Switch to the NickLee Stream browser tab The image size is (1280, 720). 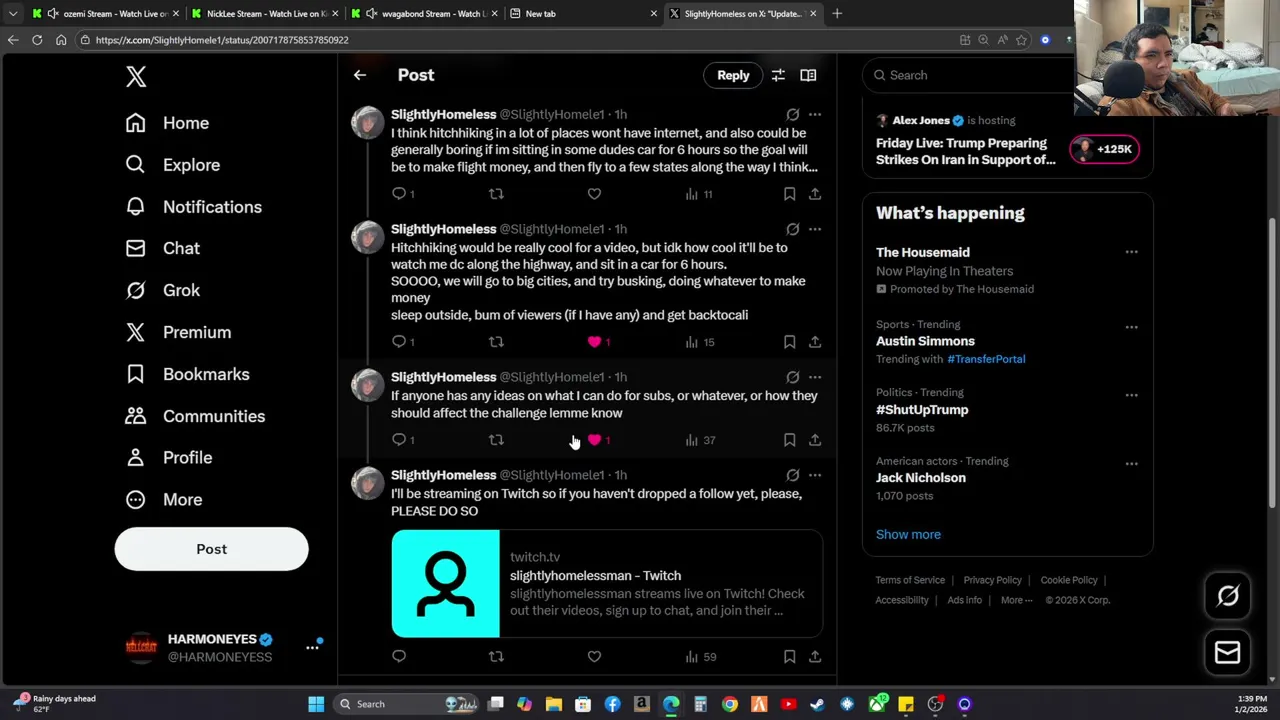pyautogui.click(x=265, y=13)
